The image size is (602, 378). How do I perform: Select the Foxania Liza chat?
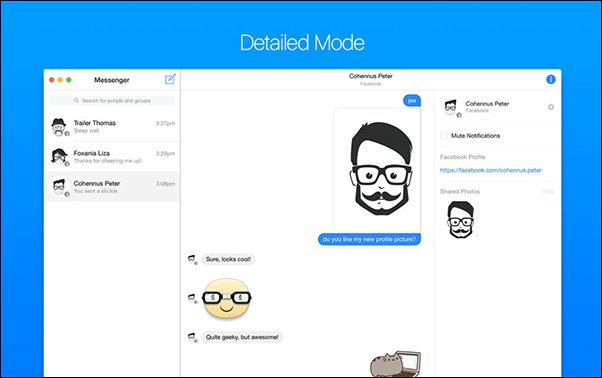[x=112, y=157]
